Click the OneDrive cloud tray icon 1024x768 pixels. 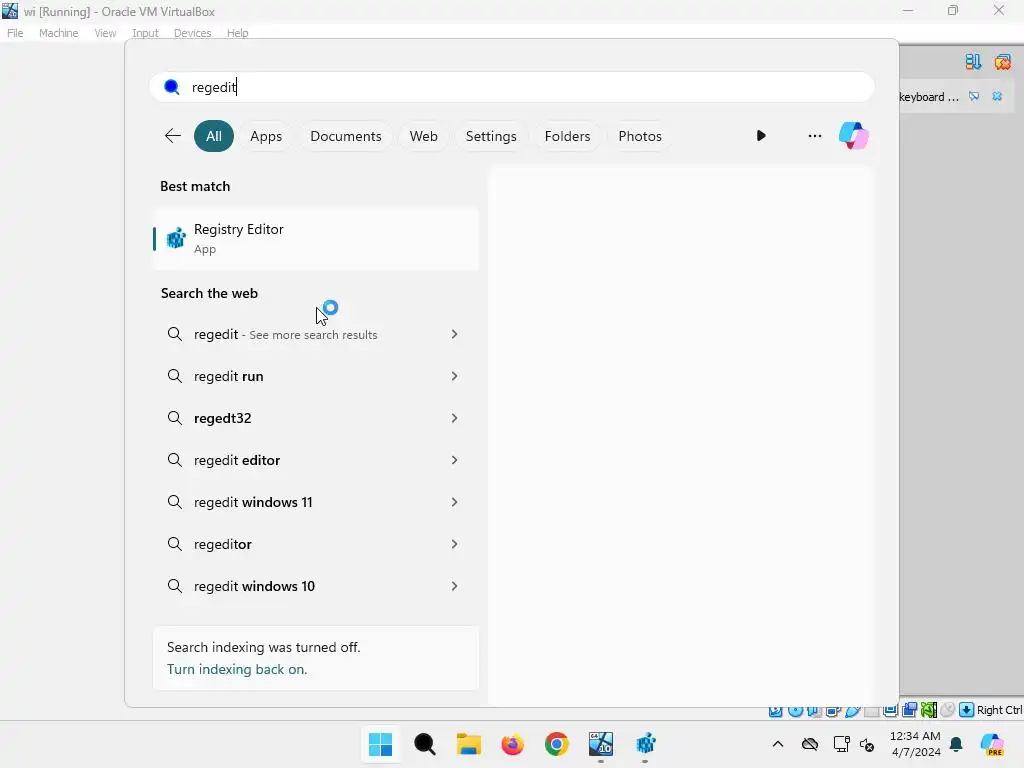click(x=810, y=744)
